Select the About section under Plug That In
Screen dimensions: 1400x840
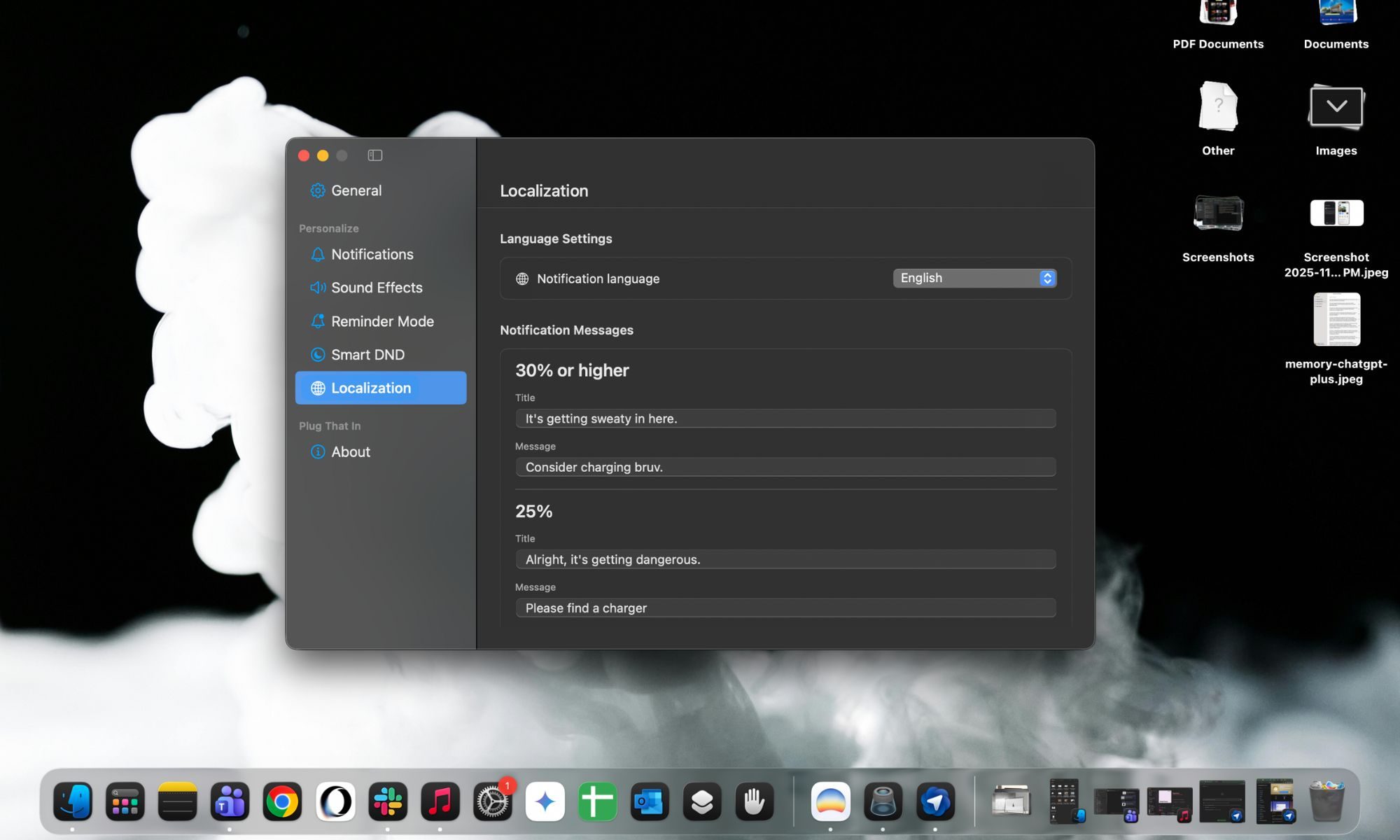click(x=350, y=451)
